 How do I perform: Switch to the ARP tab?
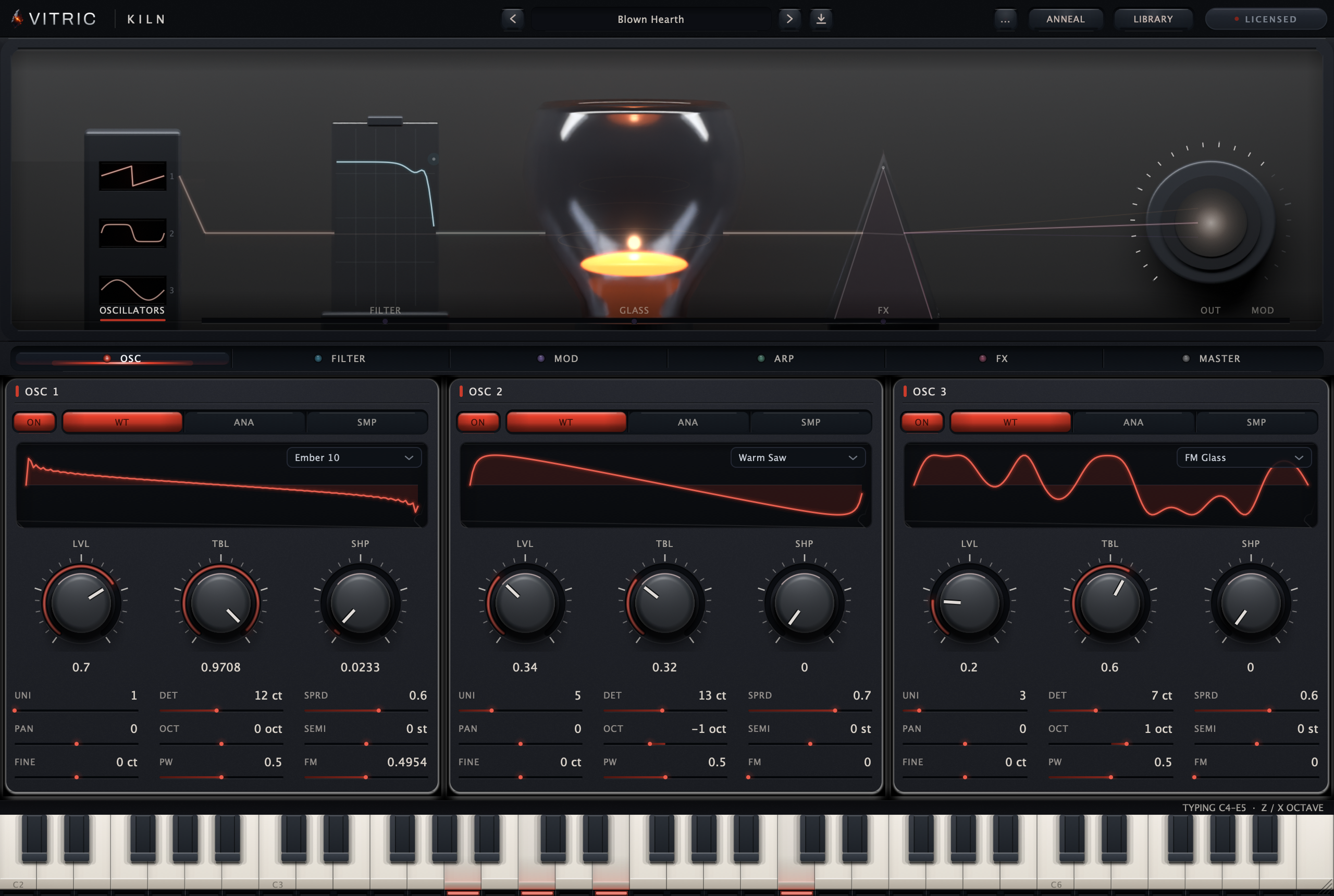point(776,358)
